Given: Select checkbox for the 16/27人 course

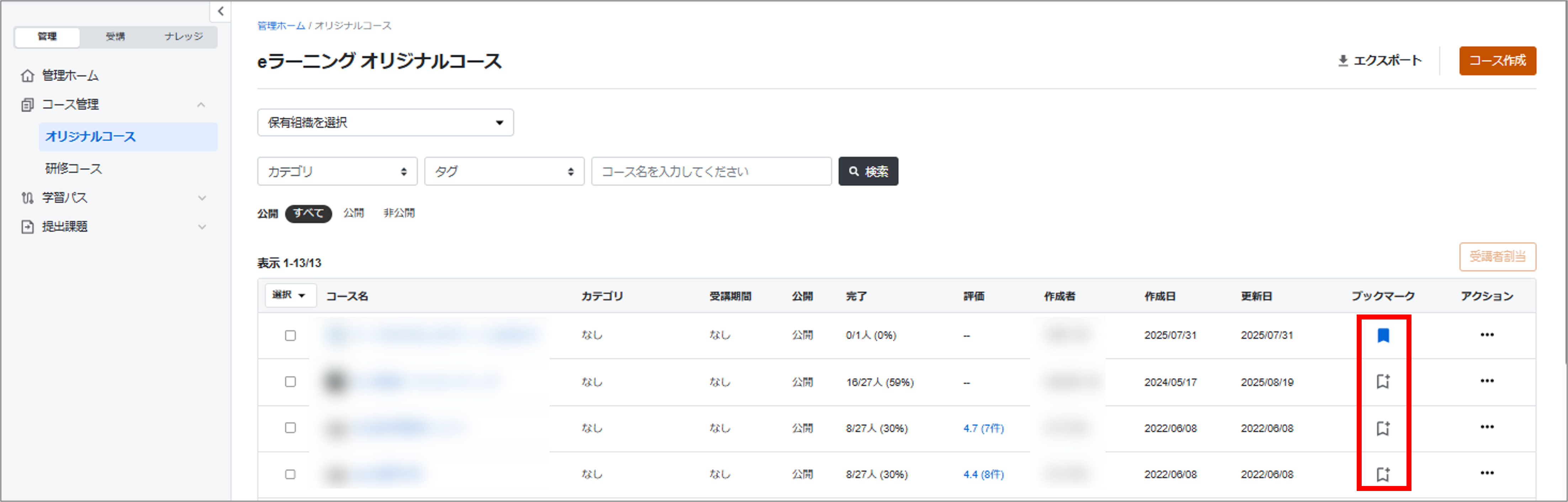Looking at the screenshot, I should [x=290, y=381].
